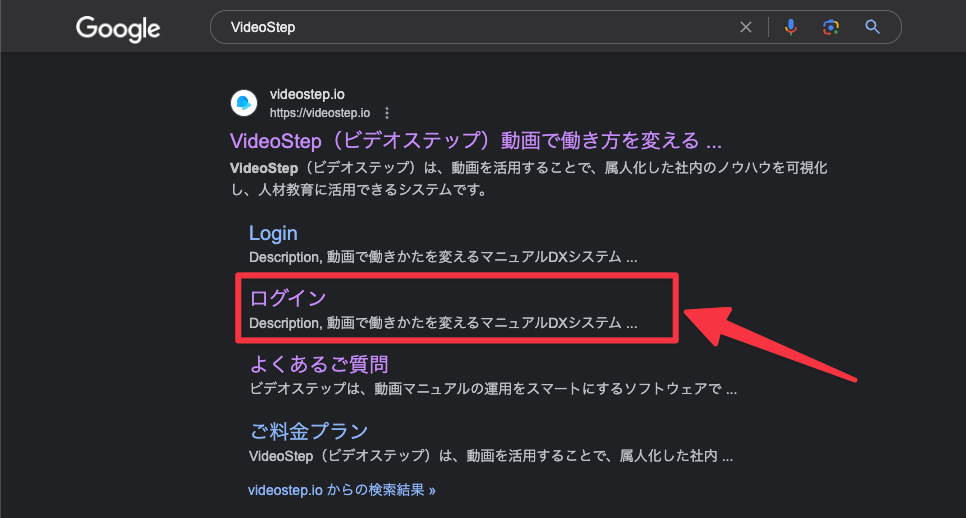Click the description under よくあるご質問
The width and height of the screenshot is (966, 518).
tap(493, 389)
